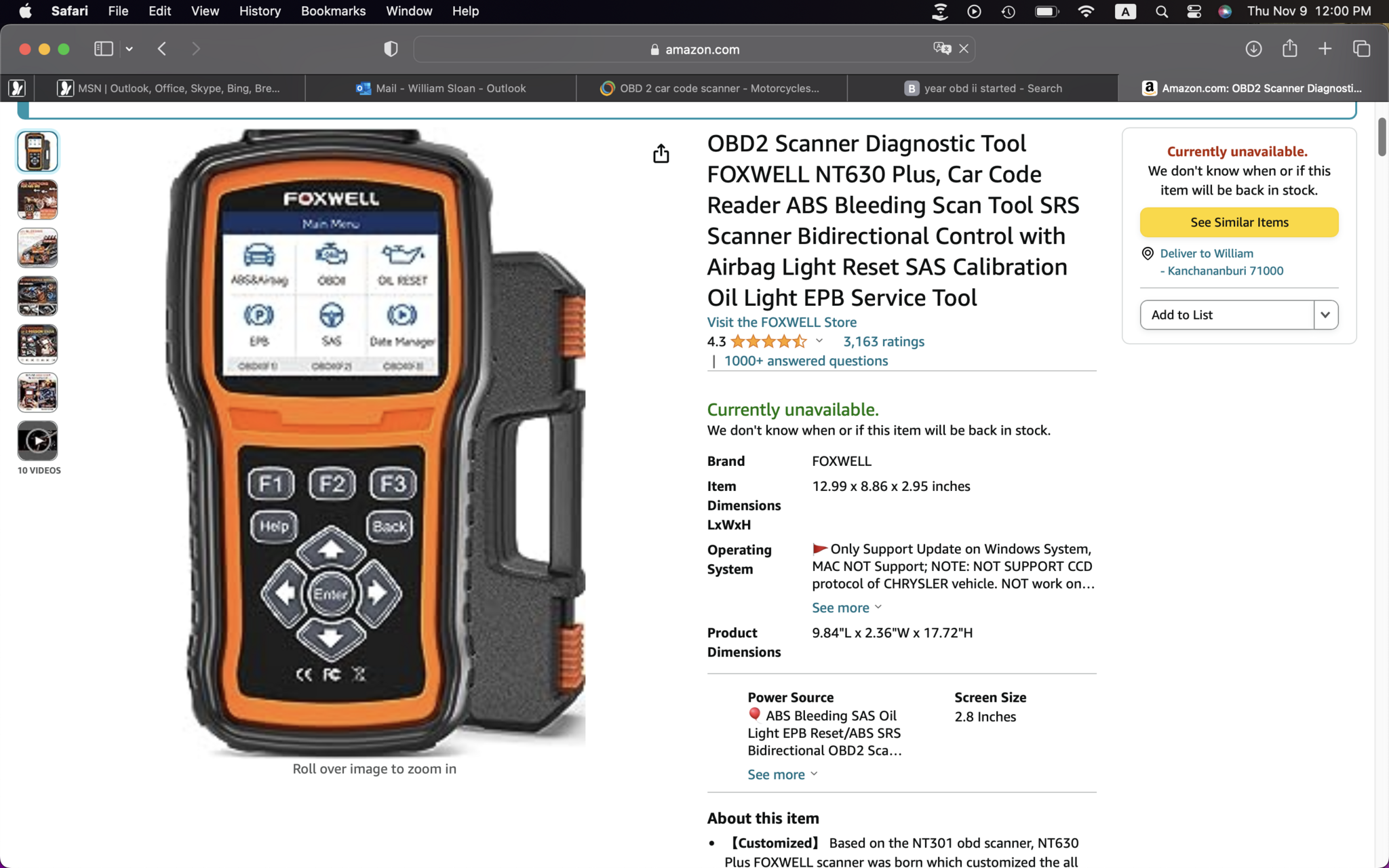
Task: Visit the FOXWELL Store link
Action: click(781, 322)
